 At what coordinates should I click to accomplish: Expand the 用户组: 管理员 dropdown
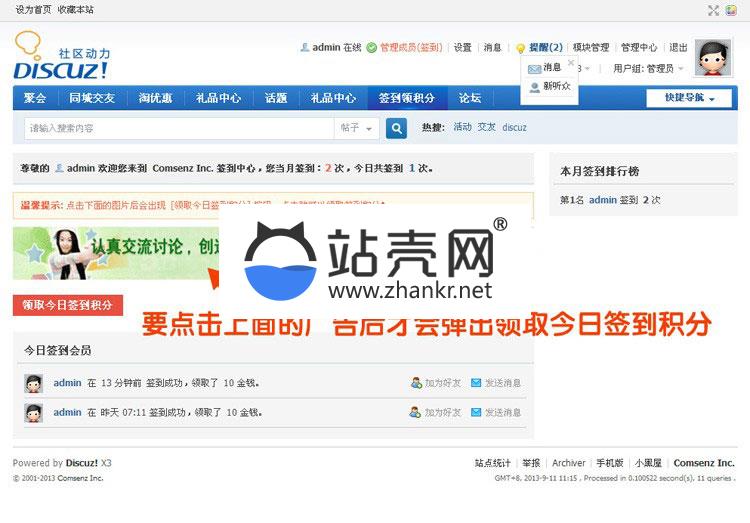pyautogui.click(x=648, y=68)
